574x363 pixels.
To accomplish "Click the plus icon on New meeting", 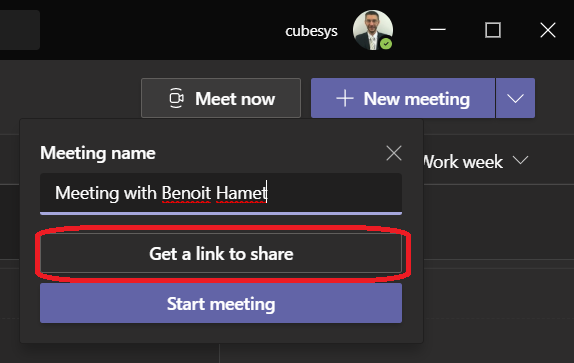I will pos(344,98).
